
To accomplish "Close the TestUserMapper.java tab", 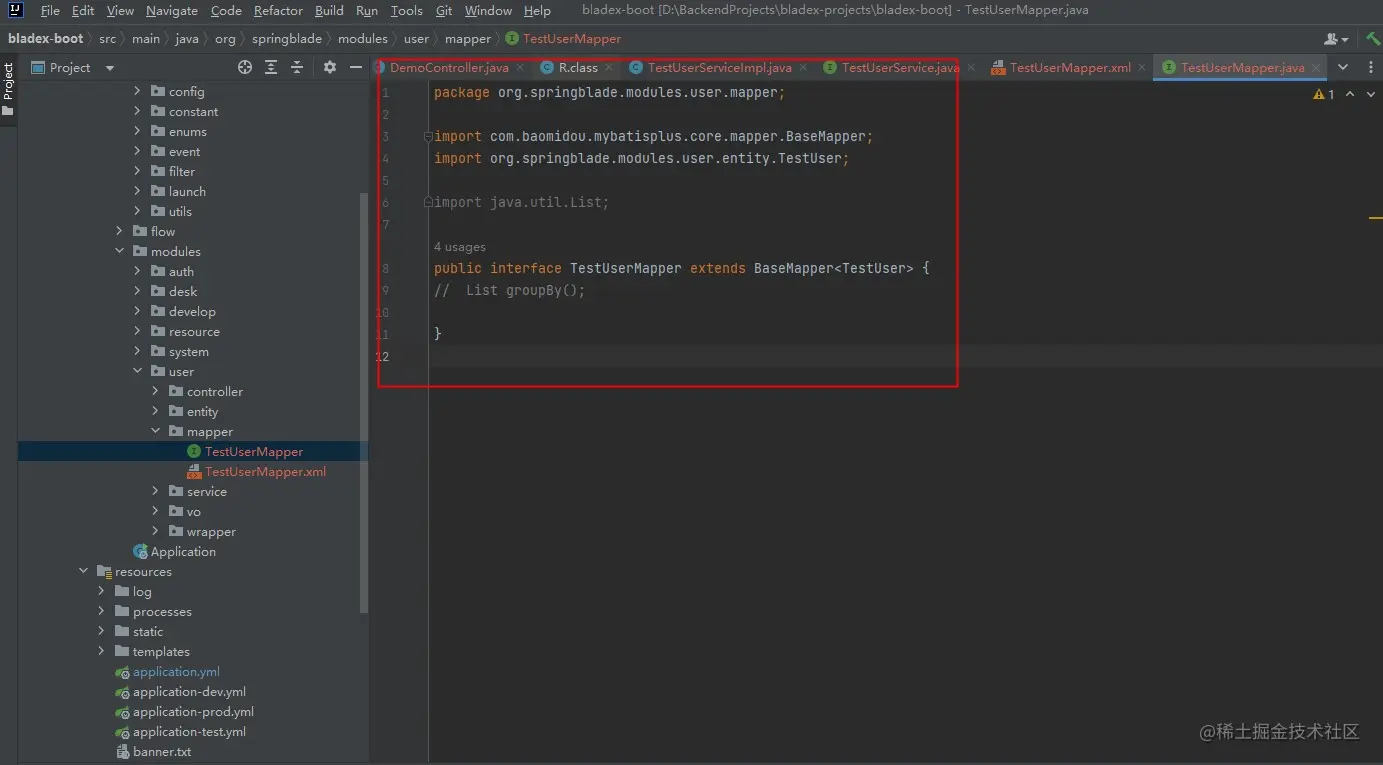I will click(x=1316, y=68).
